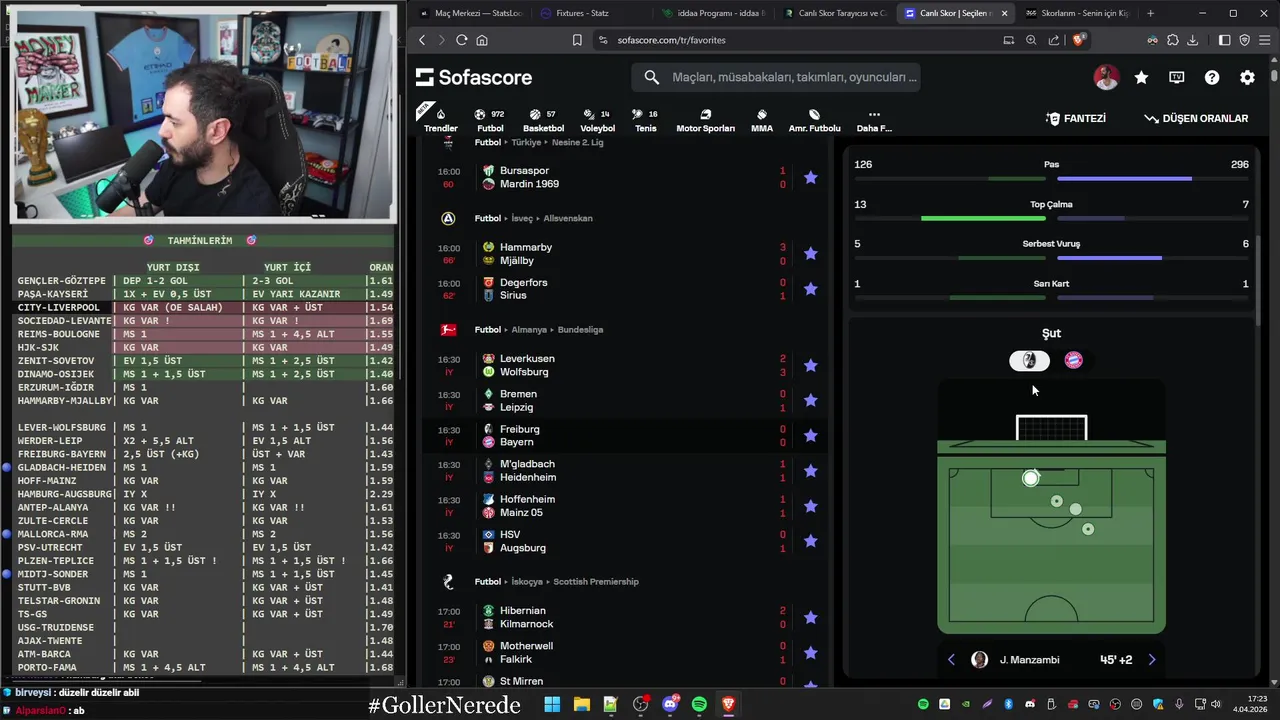Open the Trendler category
The height and width of the screenshot is (720, 1280).
point(441,120)
